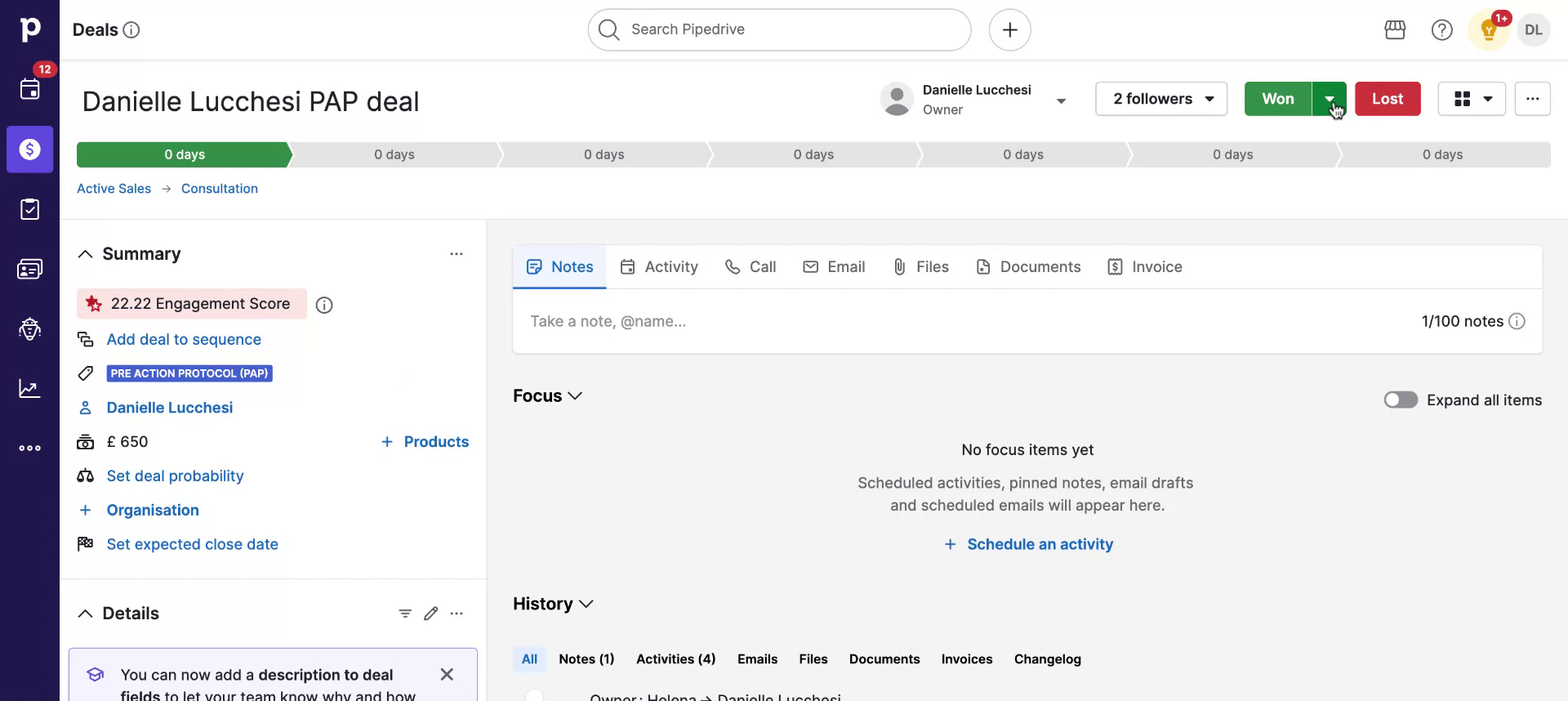This screenshot has height=701, width=1568.
Task: Collapse the Summary section
Action: pyautogui.click(x=85, y=254)
